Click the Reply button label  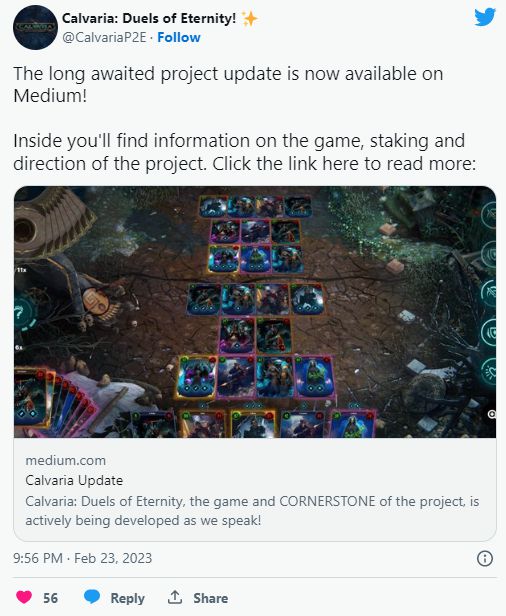point(128,598)
